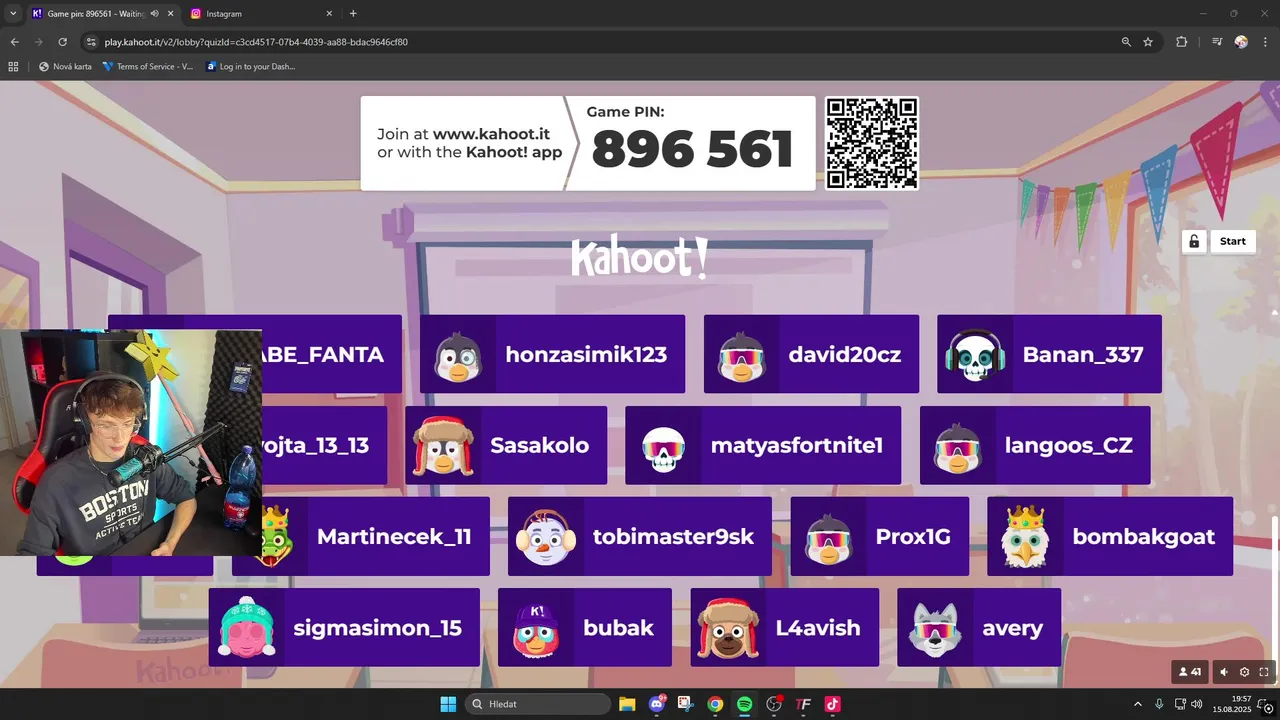Remove player david20cz
This screenshot has width=1280, height=720.
click(x=811, y=354)
